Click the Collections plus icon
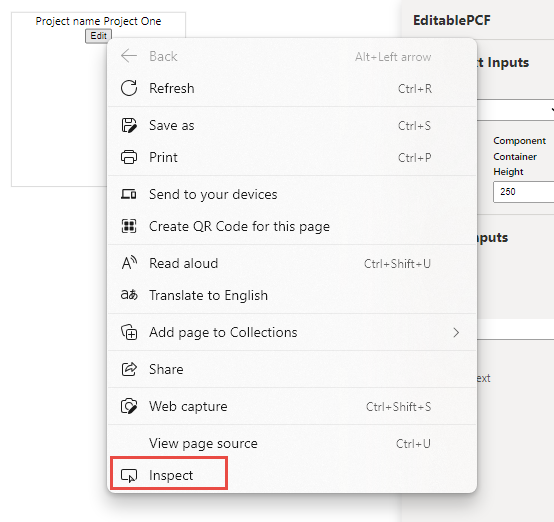The height and width of the screenshot is (522, 554). coord(129,332)
